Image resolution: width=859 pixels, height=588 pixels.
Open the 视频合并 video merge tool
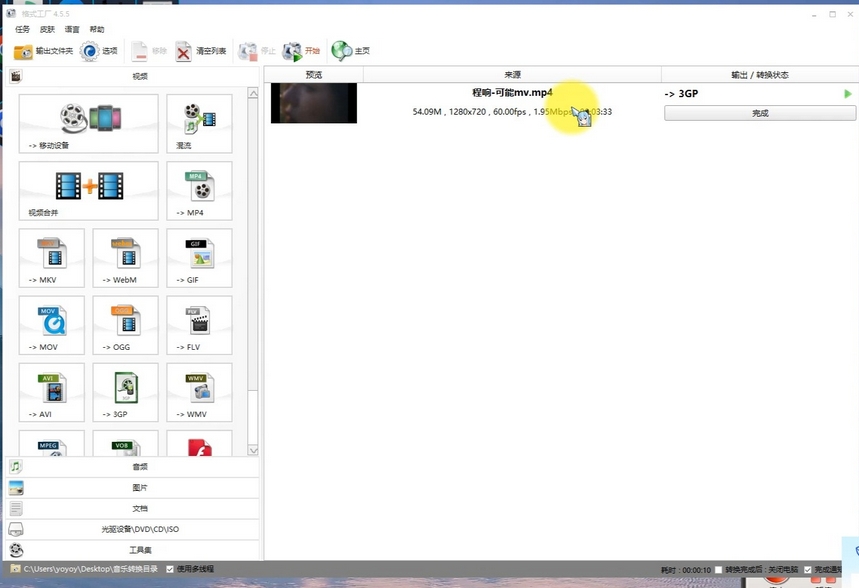pos(88,190)
